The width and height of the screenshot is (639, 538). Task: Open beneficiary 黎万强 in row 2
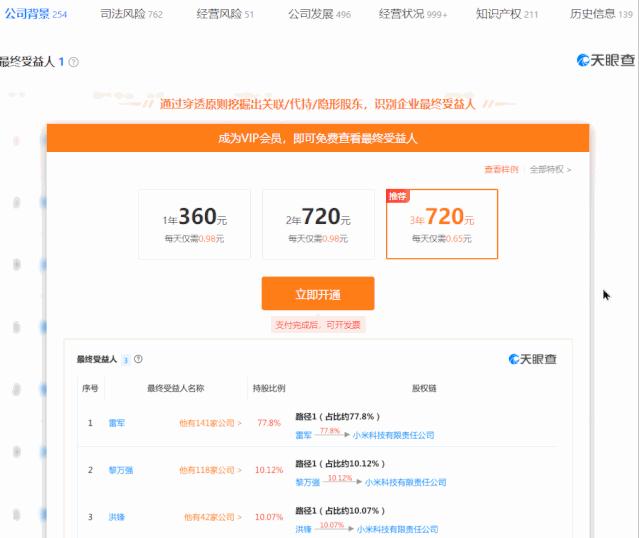(x=121, y=470)
